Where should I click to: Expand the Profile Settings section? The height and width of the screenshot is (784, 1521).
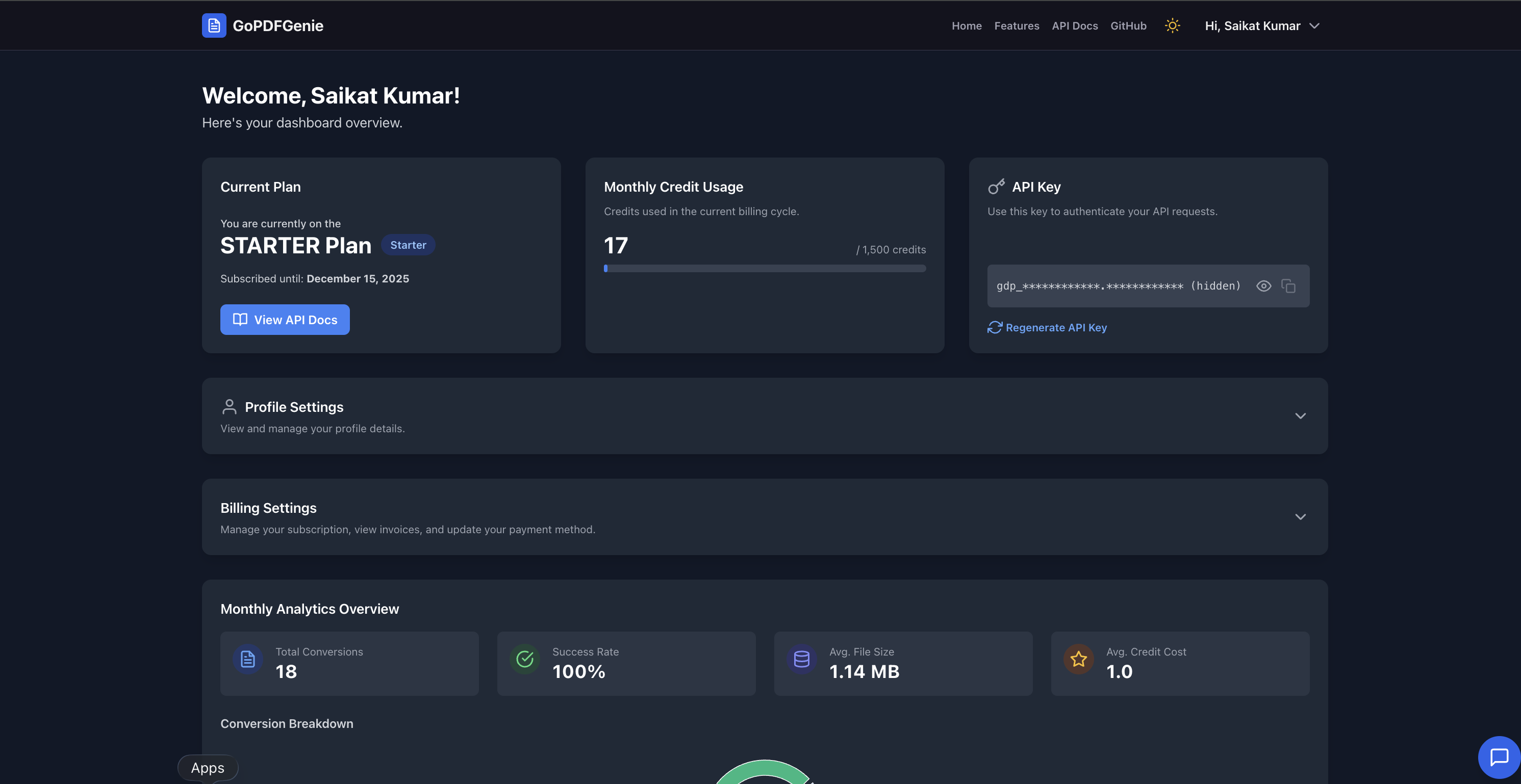(1300, 416)
